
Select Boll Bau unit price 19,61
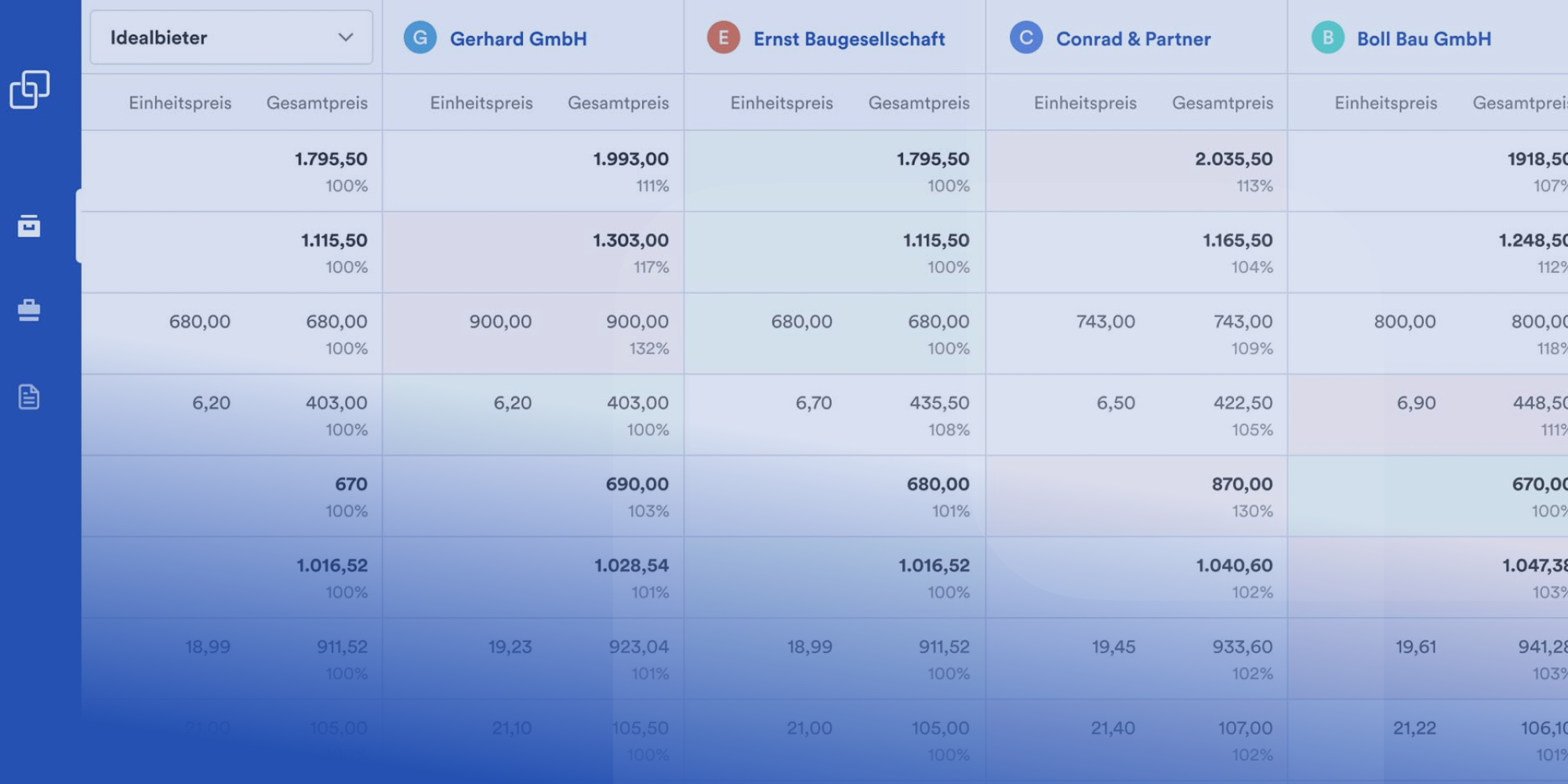[1416, 647]
